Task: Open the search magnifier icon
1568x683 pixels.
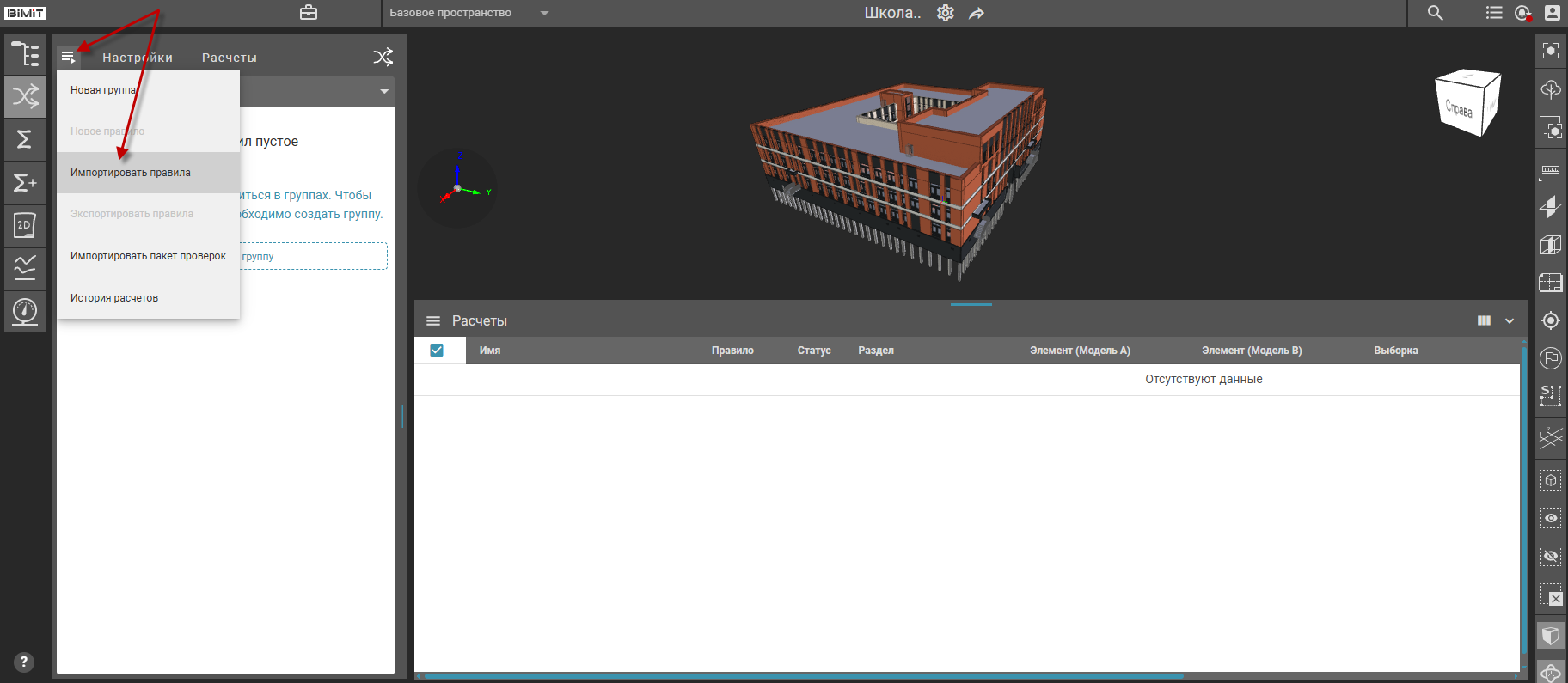Action: coord(1435,13)
